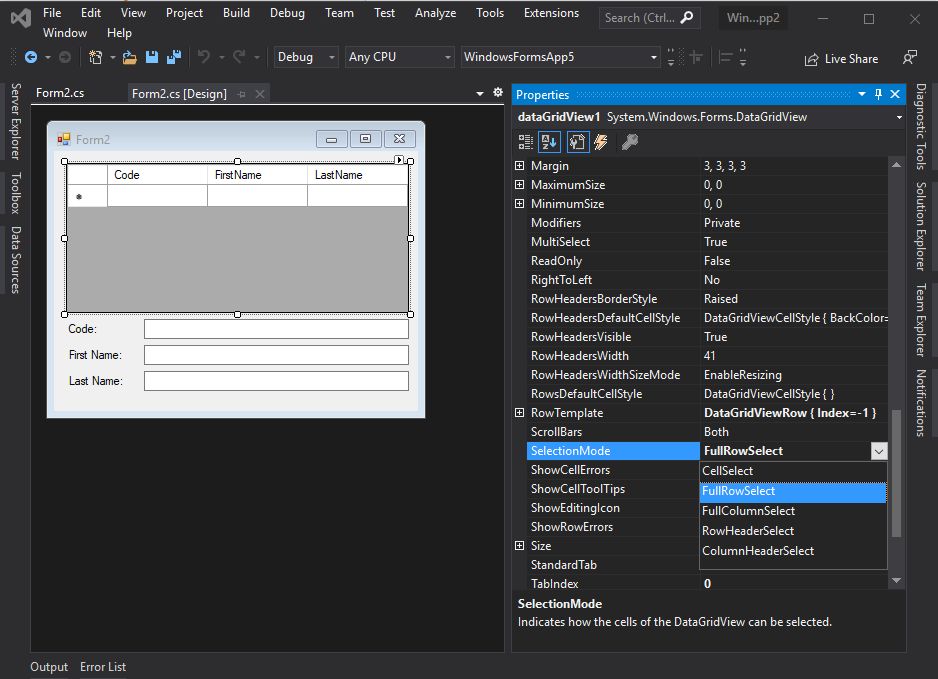Click the Save disk icon in toolbar
The image size is (938, 679).
(x=152, y=57)
